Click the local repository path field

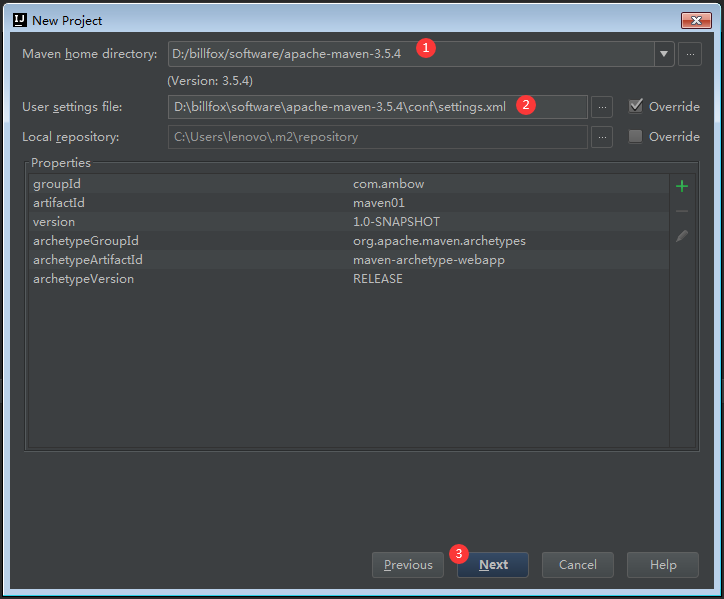[x=378, y=137]
